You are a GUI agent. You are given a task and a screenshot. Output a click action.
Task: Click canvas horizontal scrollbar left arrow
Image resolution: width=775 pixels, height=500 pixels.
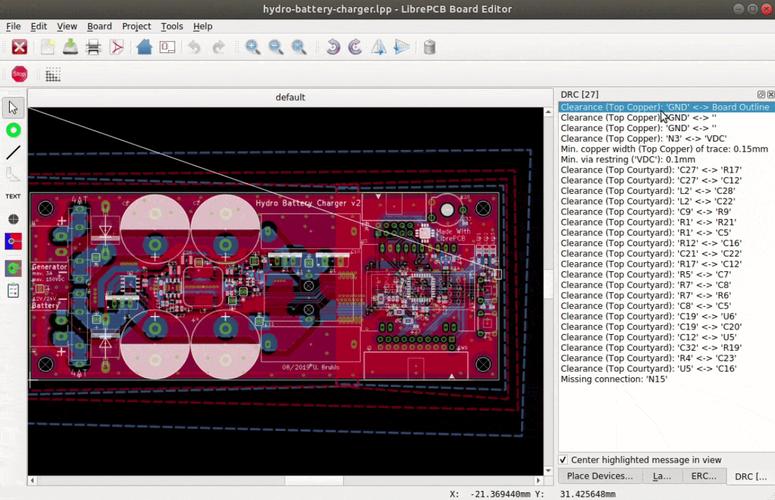coord(33,480)
